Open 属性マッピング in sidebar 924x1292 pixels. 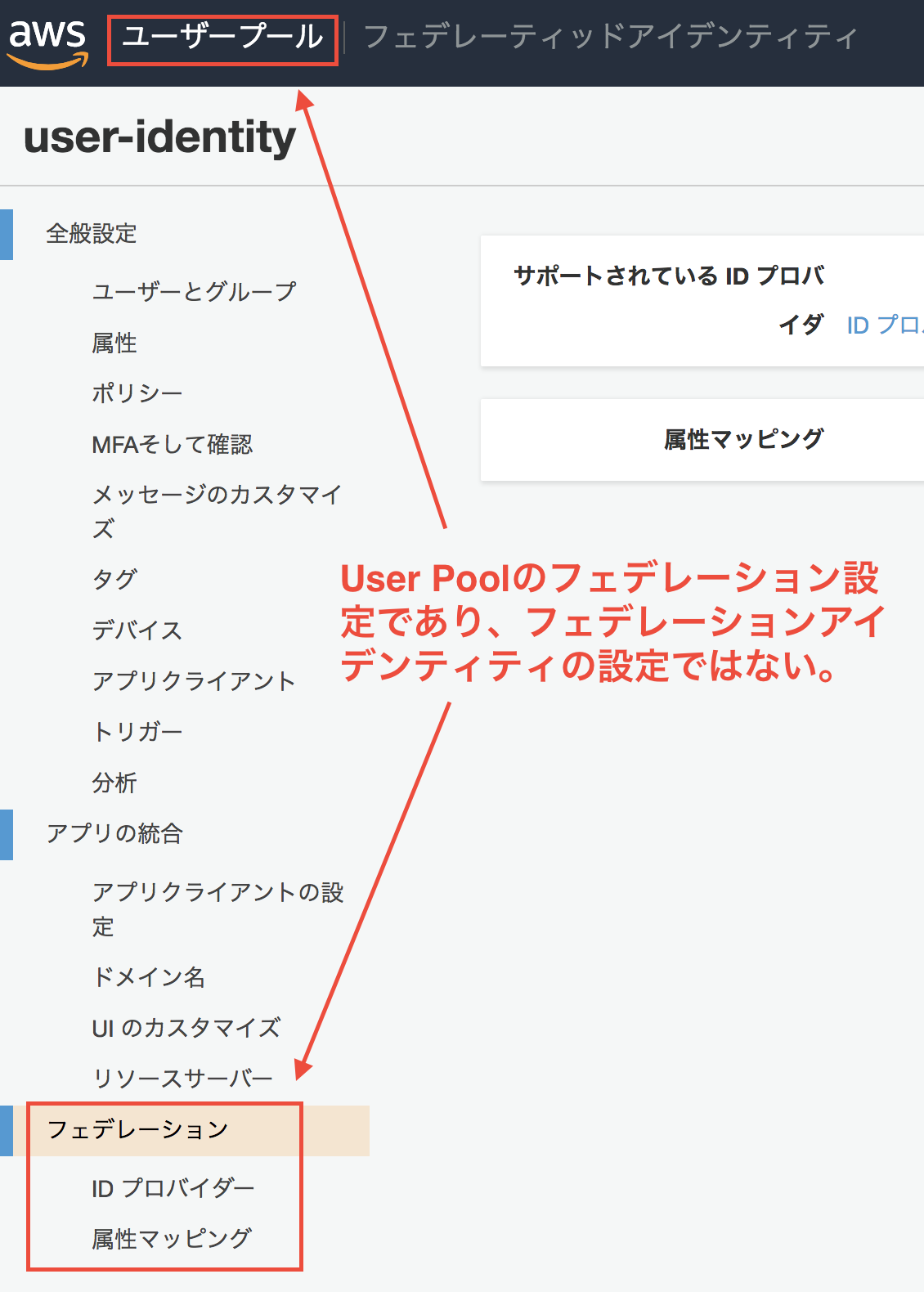point(172,1239)
